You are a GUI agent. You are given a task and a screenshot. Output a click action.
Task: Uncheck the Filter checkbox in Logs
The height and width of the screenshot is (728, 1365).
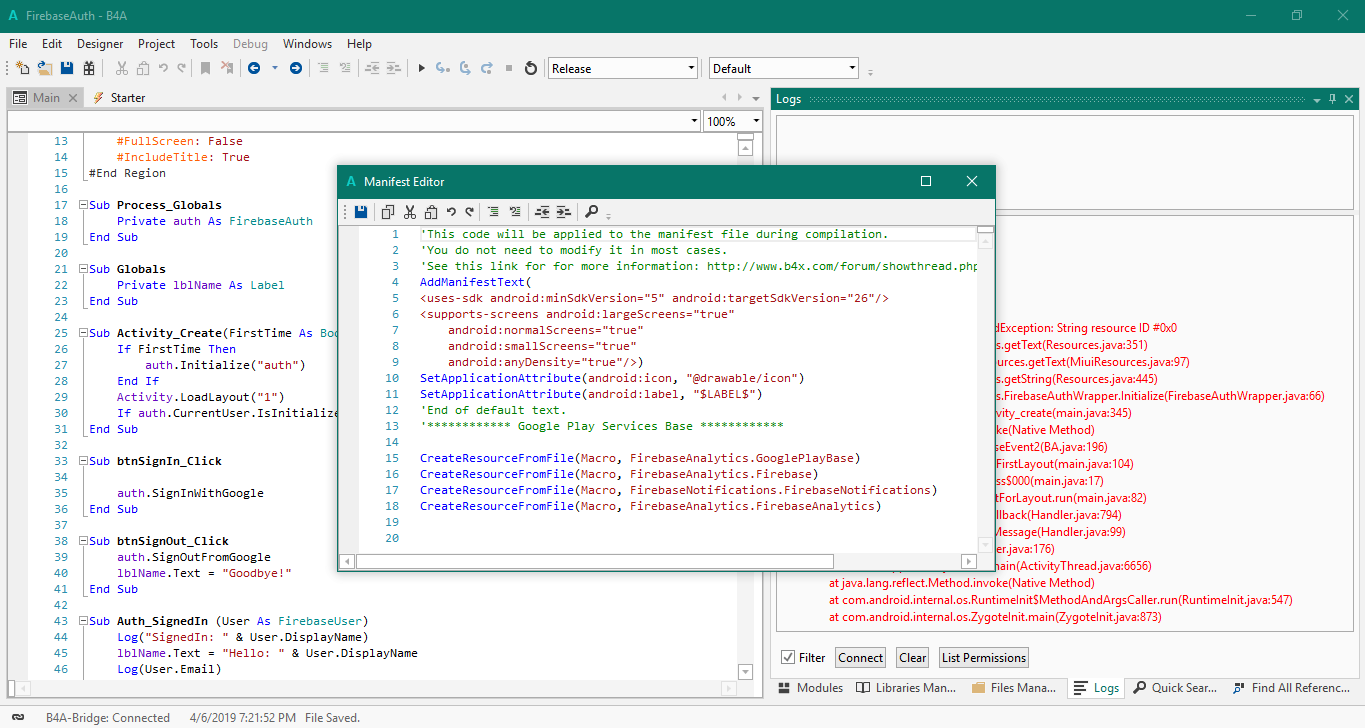(x=789, y=657)
